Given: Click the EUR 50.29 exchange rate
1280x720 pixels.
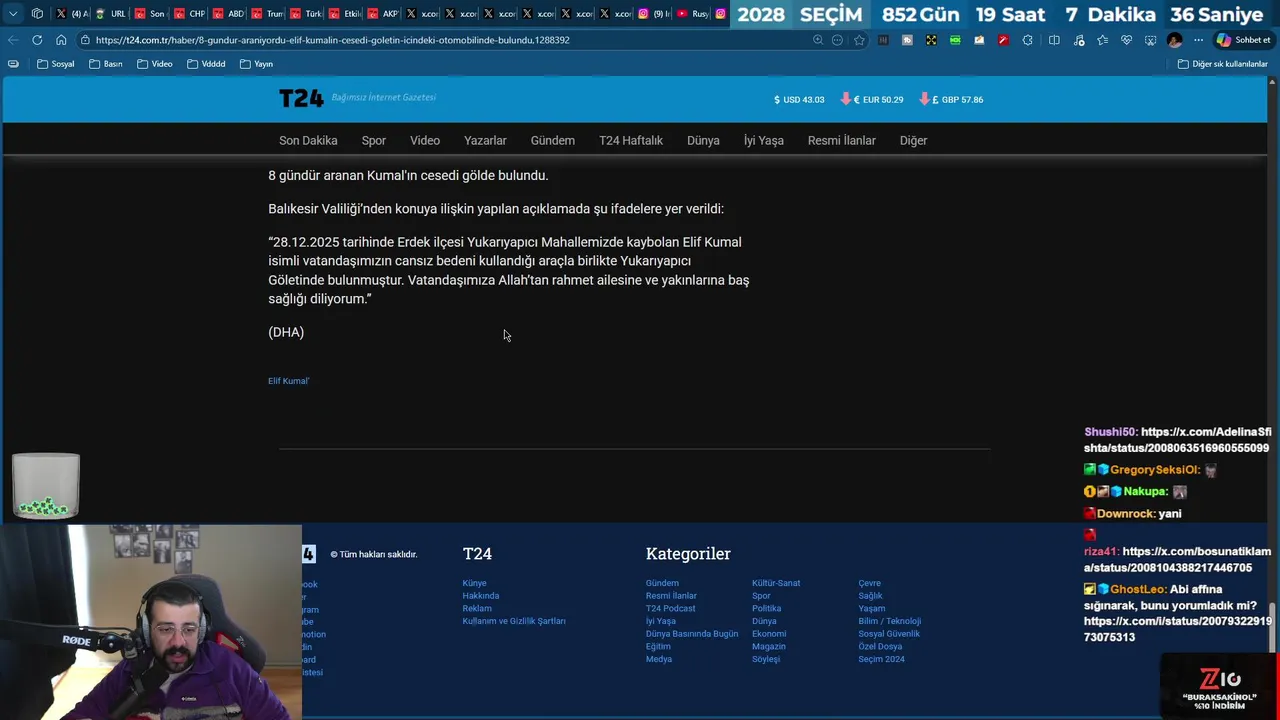Looking at the screenshot, I should pyautogui.click(x=872, y=100).
